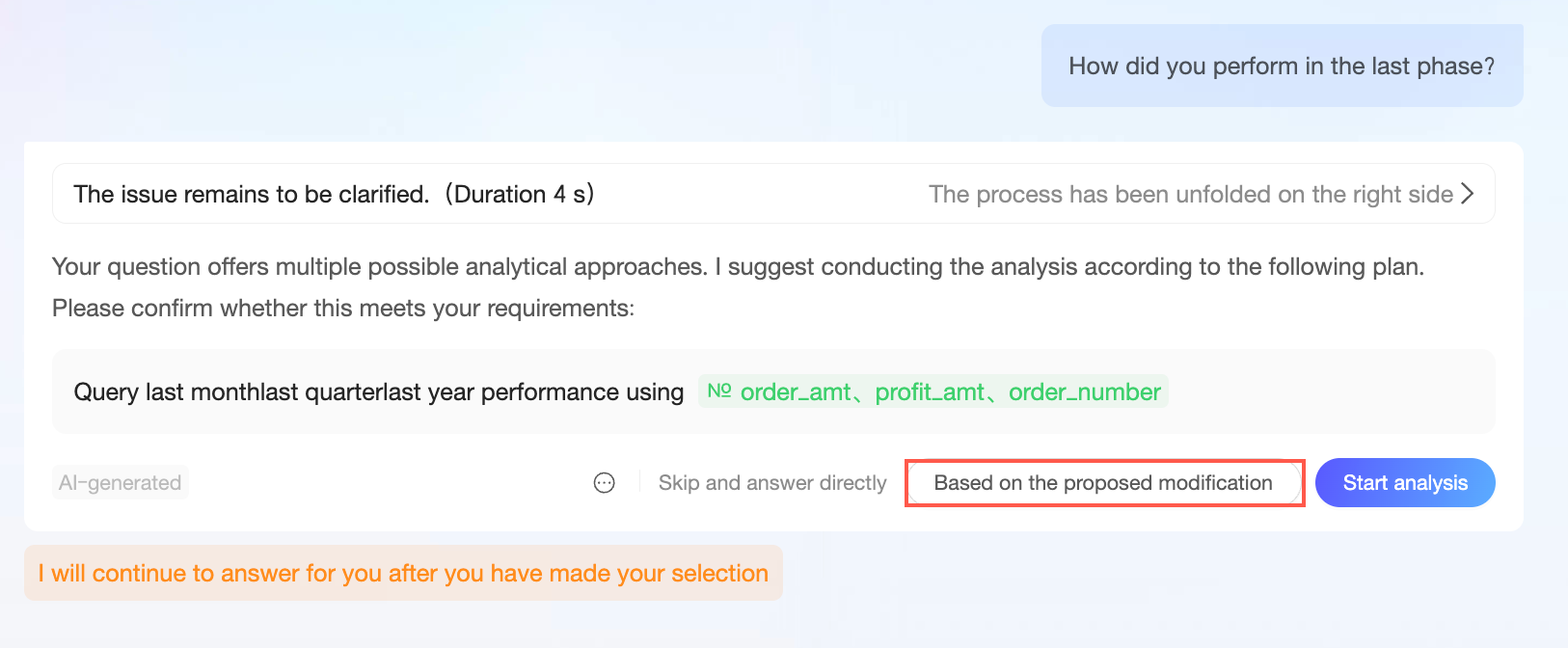Open "The process has been unfolded" link text
Screen dimensions: 1568x648
[x=1190, y=195]
